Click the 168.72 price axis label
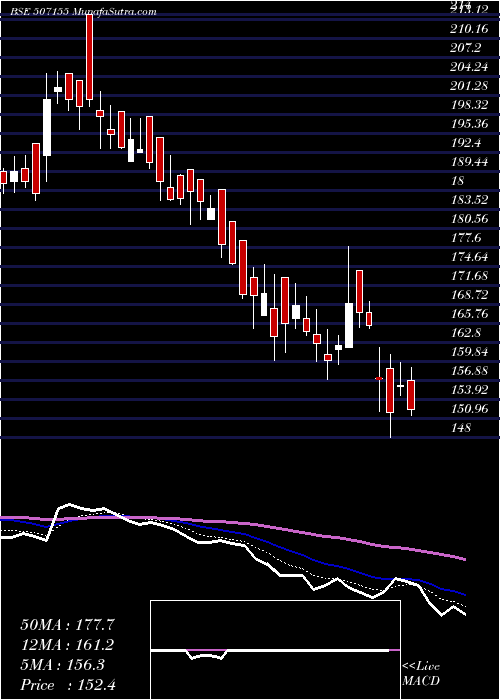Image resolution: width=500 pixels, height=700 pixels. coord(470,295)
